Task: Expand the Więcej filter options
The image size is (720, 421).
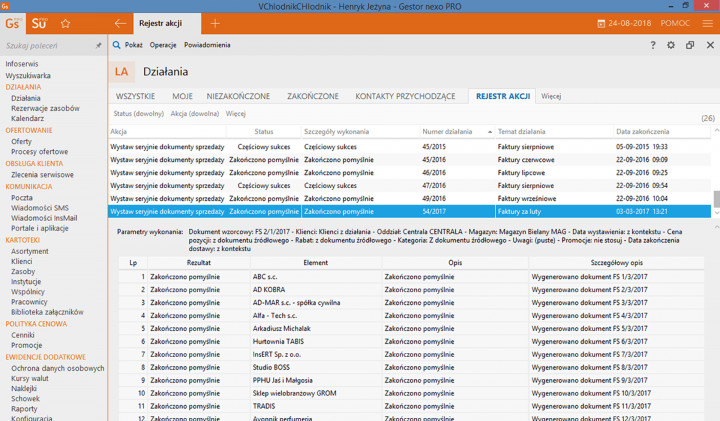Action: coord(236,114)
